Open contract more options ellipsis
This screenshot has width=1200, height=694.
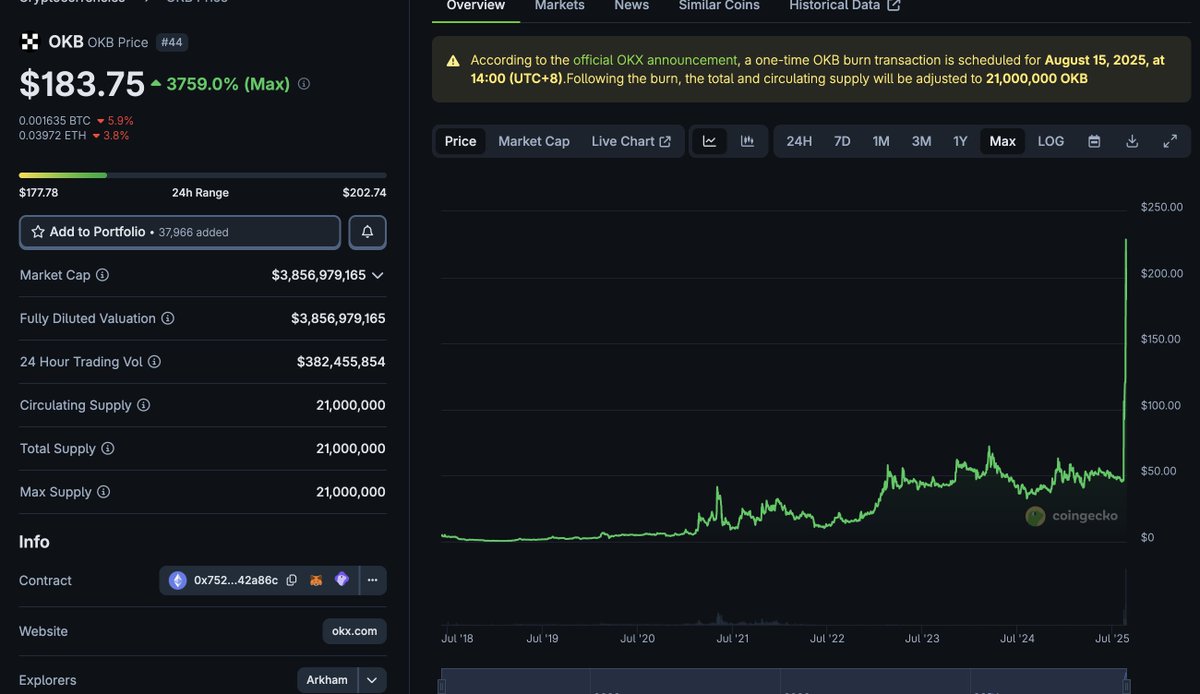(x=372, y=580)
